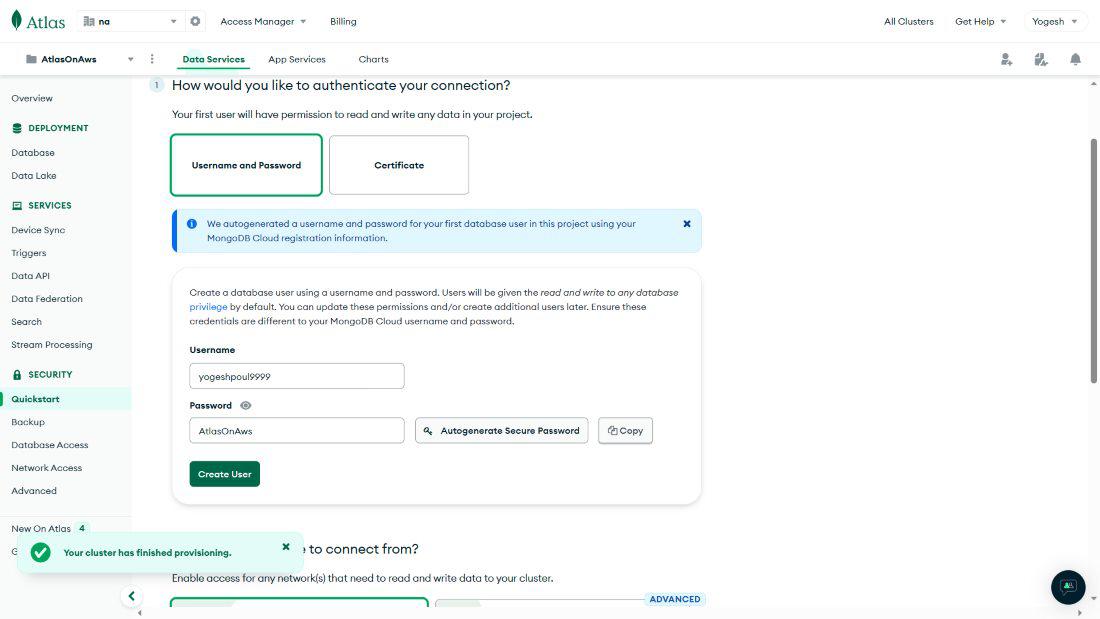
Task: Show password with the eye icon
Action: pos(246,406)
